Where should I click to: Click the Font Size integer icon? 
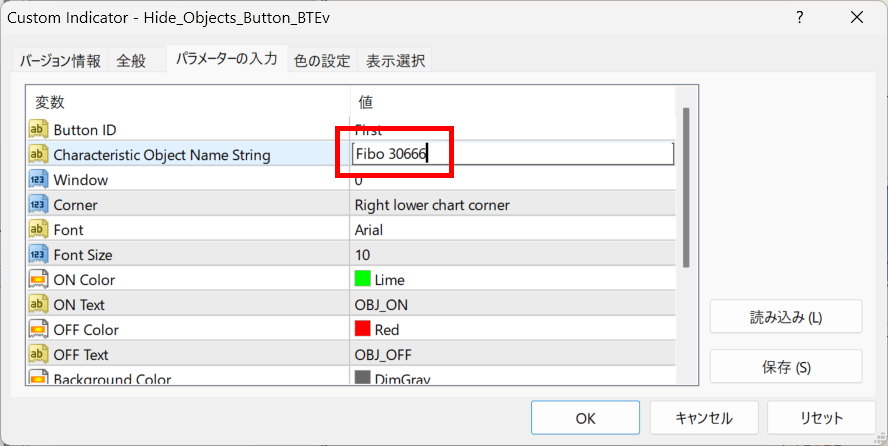[x=38, y=255]
